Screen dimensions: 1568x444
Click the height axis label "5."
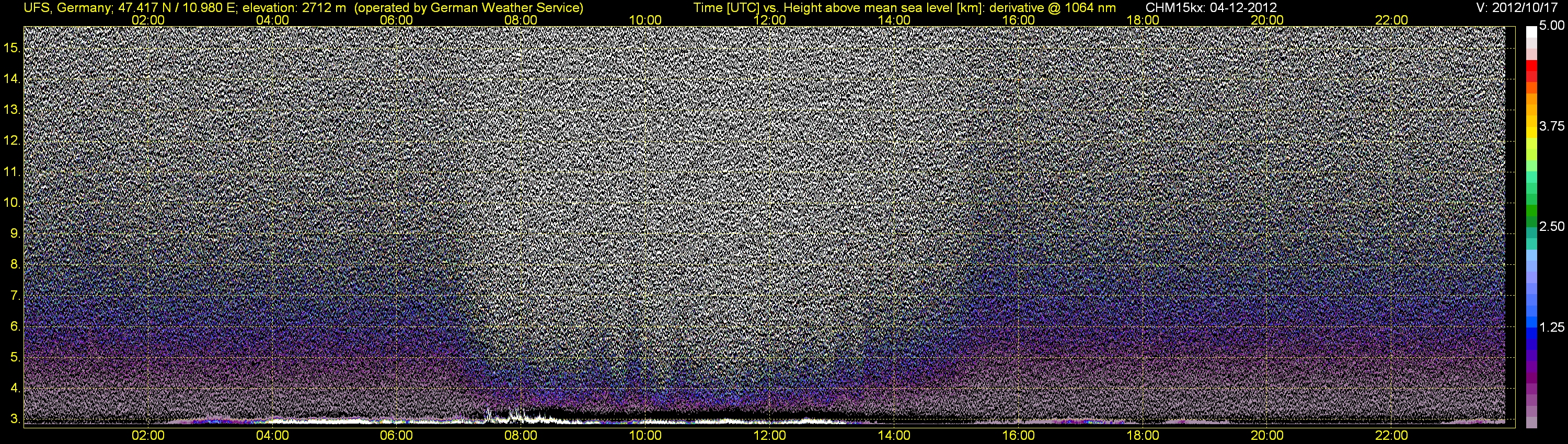(16, 358)
